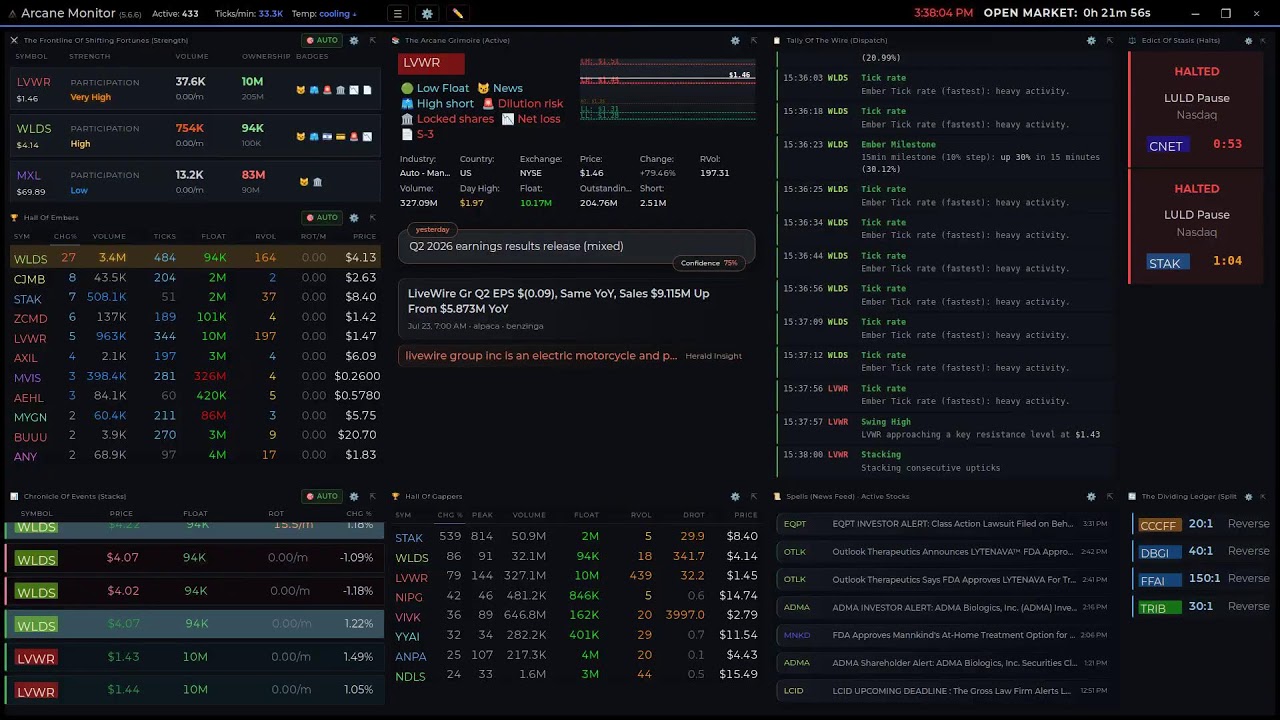Image resolution: width=1280 pixels, height=720 pixels.
Task: Sort Hall Of Embers by PRICE column
Action: click(x=364, y=237)
